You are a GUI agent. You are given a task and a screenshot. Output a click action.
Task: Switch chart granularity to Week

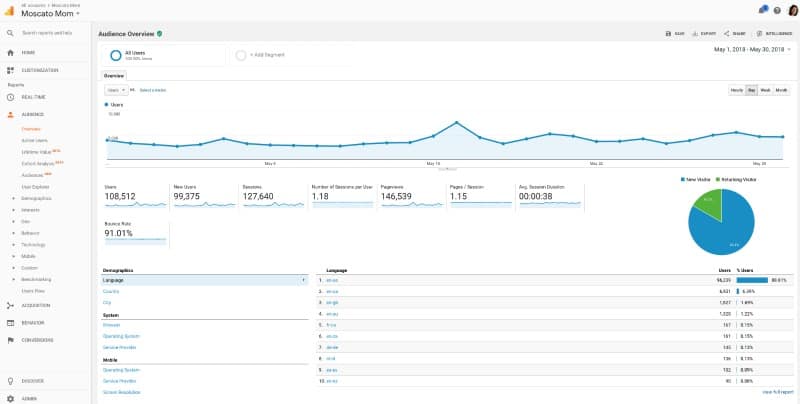(x=765, y=90)
